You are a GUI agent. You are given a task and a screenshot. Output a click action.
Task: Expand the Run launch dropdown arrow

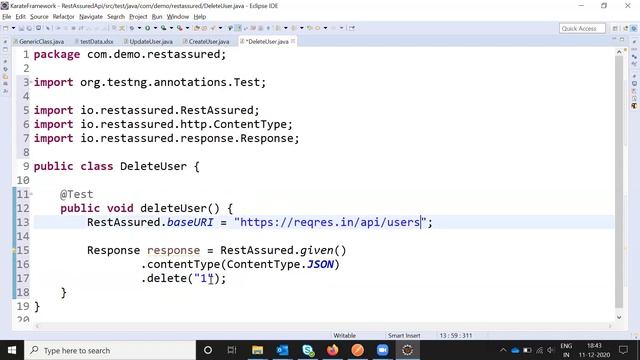coord(155,28)
